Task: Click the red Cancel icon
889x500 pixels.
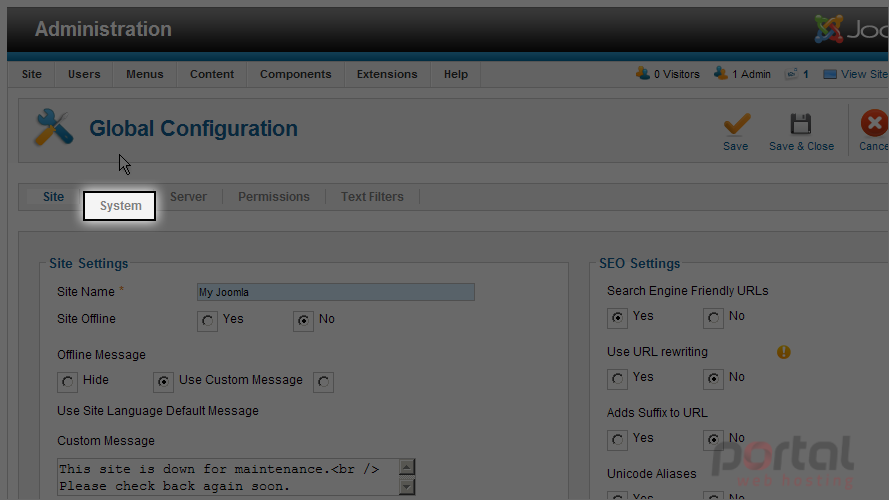Action: (x=874, y=123)
